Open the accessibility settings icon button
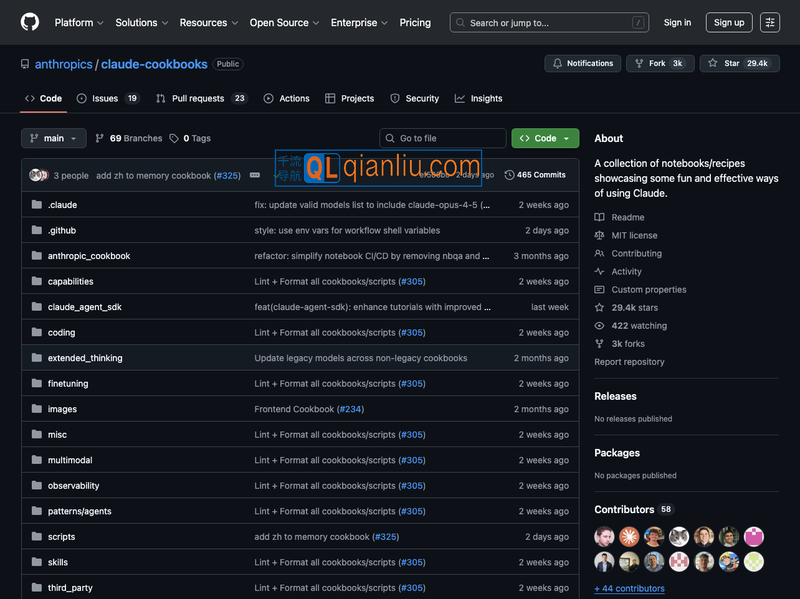The image size is (800, 599). point(770,22)
